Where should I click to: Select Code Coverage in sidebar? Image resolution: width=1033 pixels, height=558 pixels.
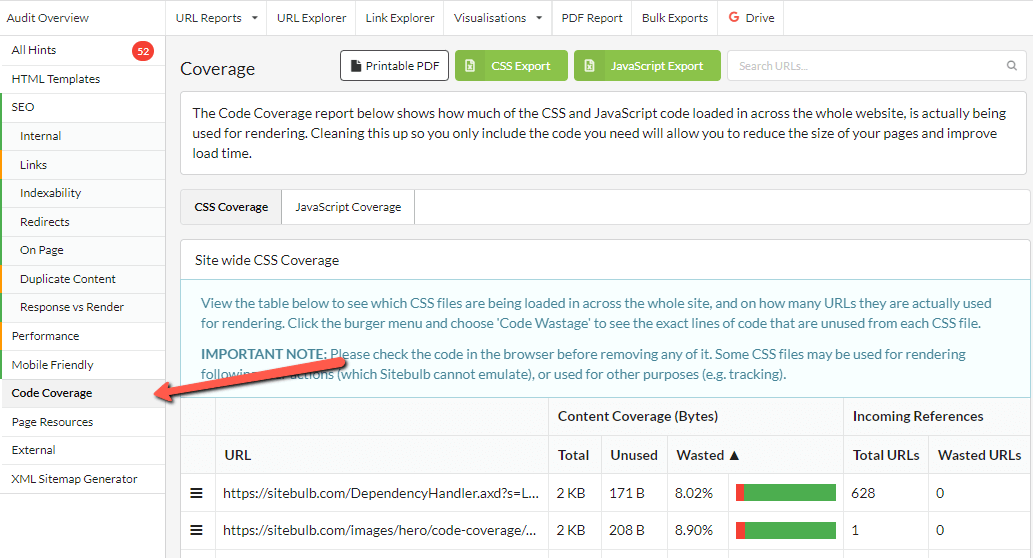pos(82,393)
